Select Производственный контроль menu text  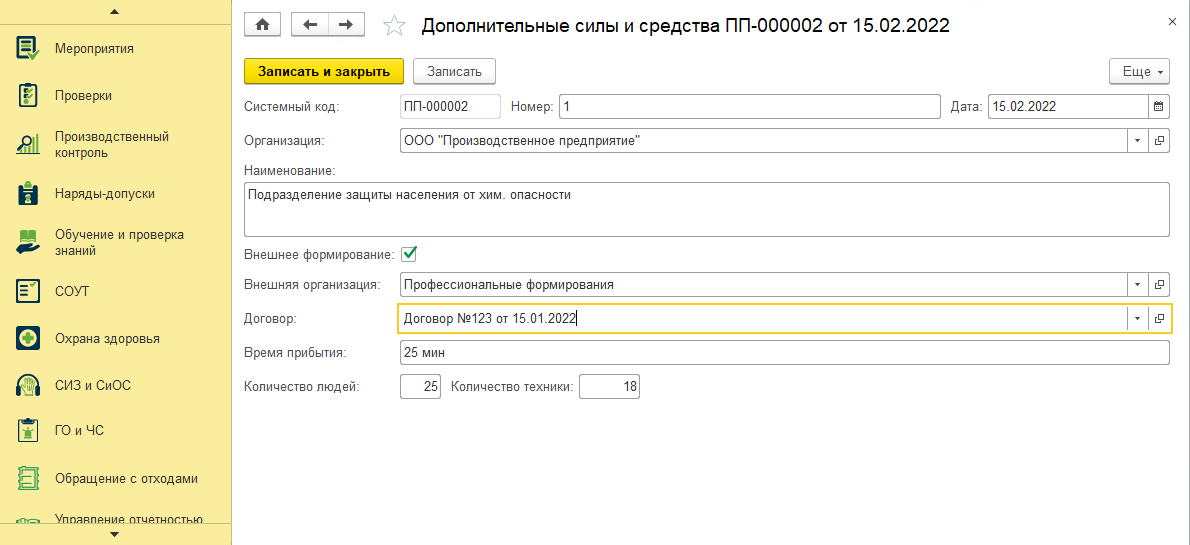[112, 144]
